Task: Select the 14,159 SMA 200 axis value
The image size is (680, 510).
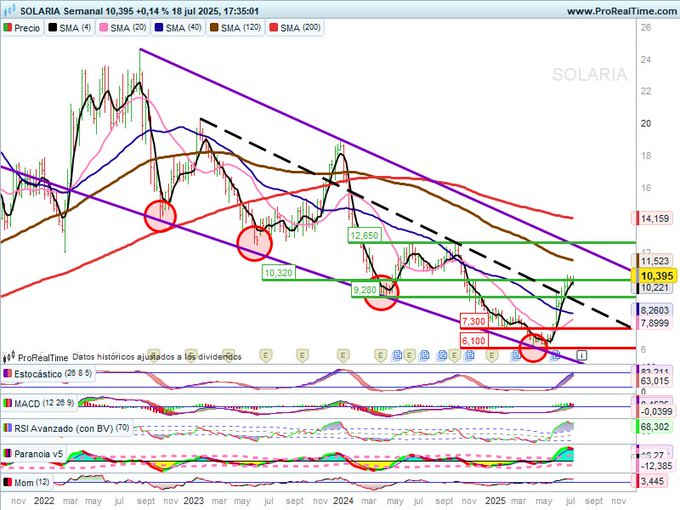Action: click(x=654, y=219)
